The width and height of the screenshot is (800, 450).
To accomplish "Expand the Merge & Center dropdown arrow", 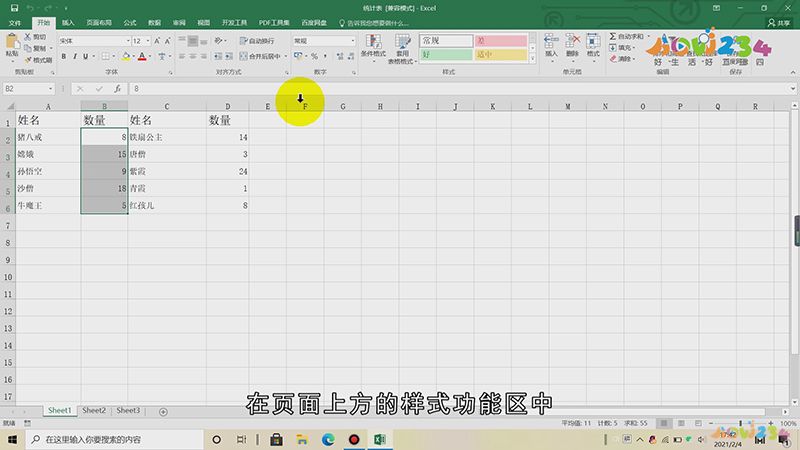I will (x=285, y=56).
